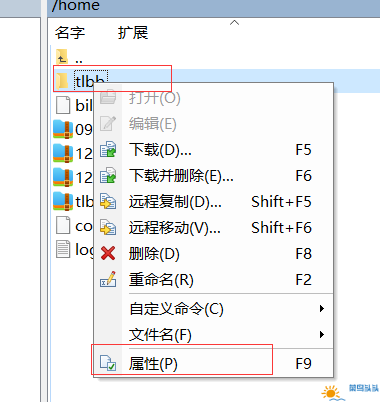The height and width of the screenshot is (402, 380).
Task: Select the '..' parent directory row
Action: pyautogui.click(x=215, y=57)
